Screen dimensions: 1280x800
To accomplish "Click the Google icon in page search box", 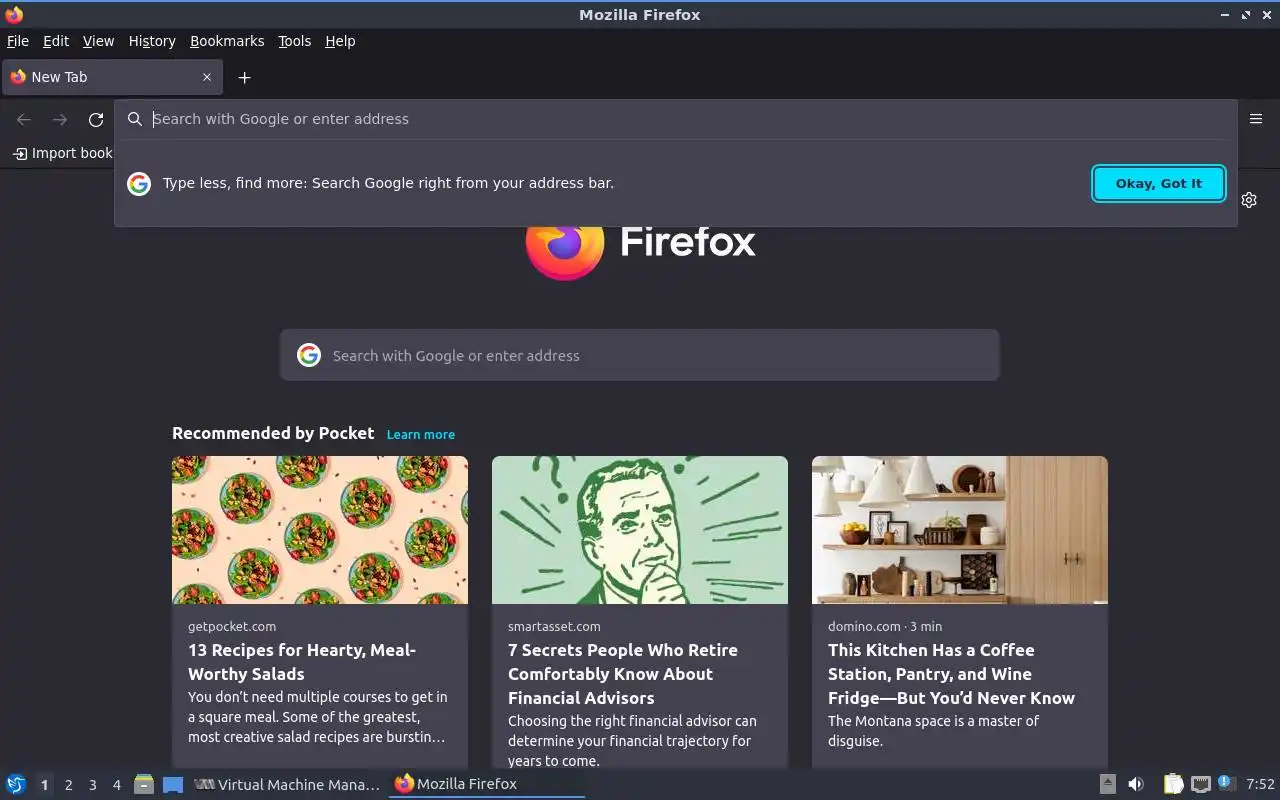I will click(309, 355).
